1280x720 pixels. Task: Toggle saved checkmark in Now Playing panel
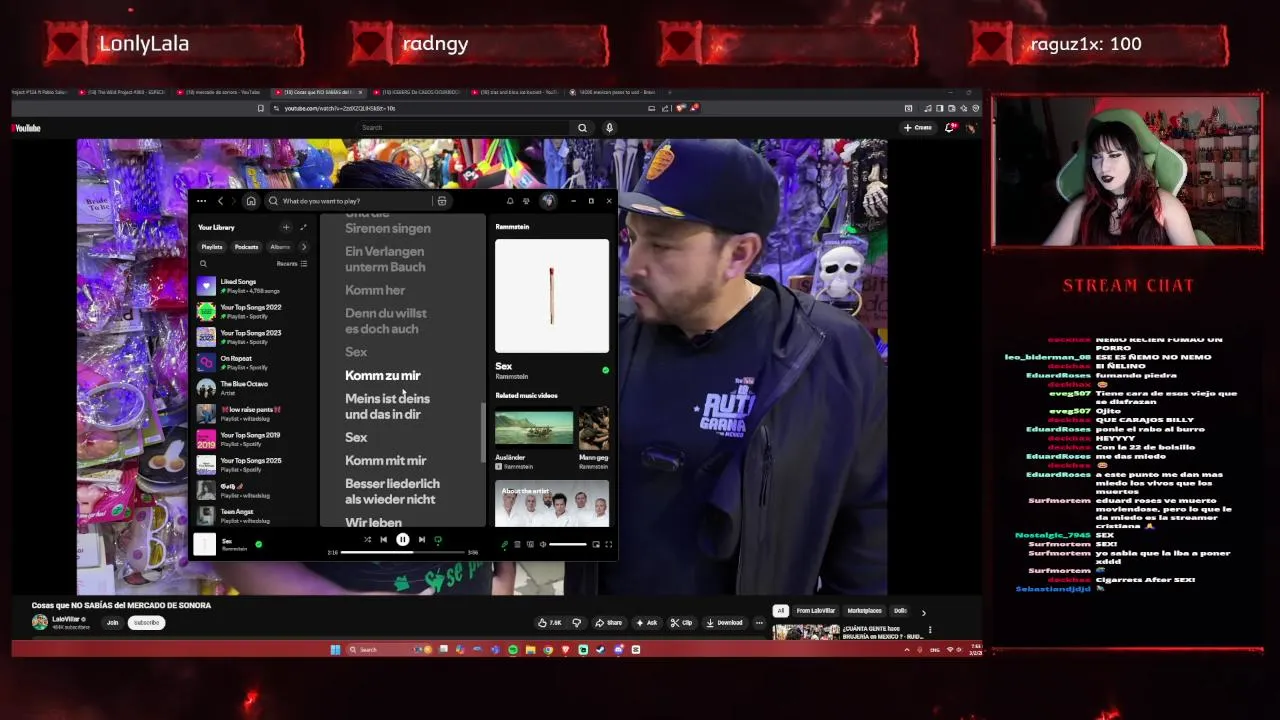(x=605, y=370)
